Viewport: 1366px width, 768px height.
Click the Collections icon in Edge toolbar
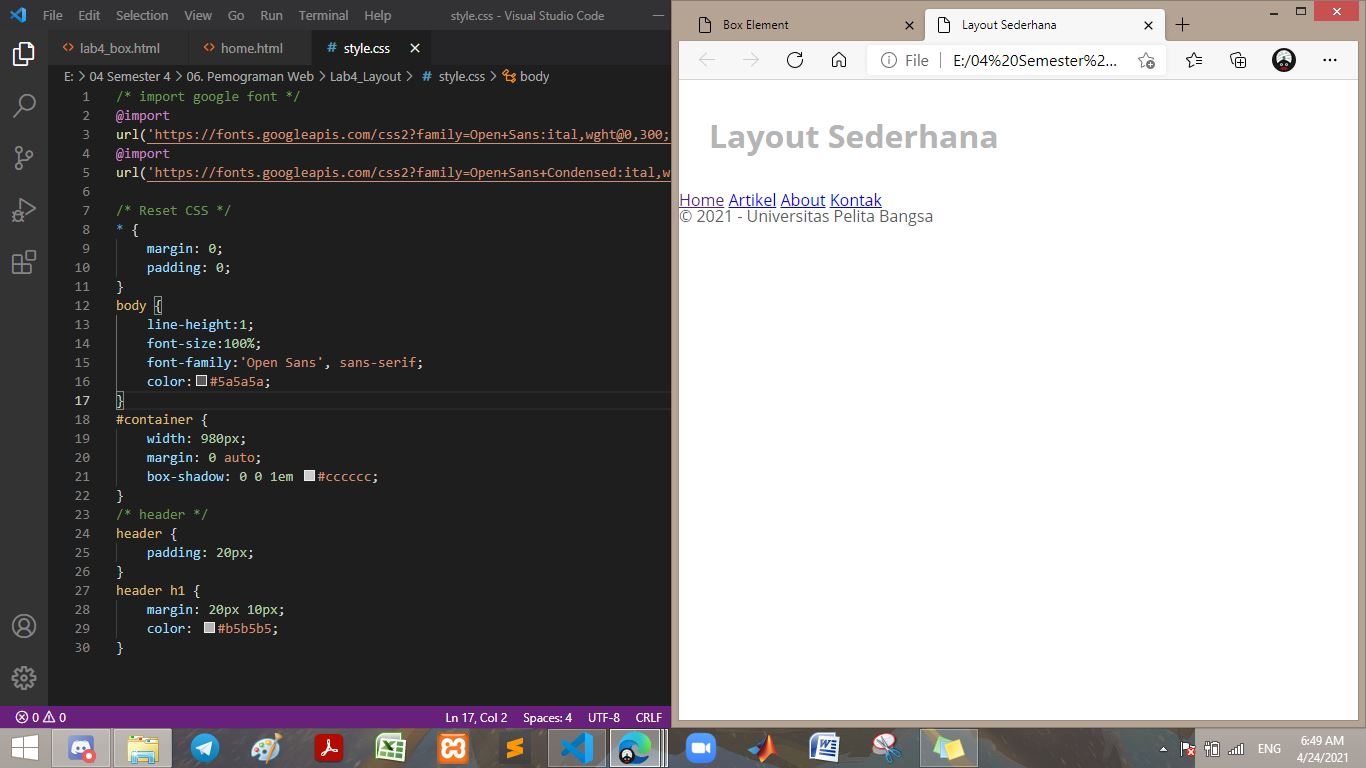1237,60
